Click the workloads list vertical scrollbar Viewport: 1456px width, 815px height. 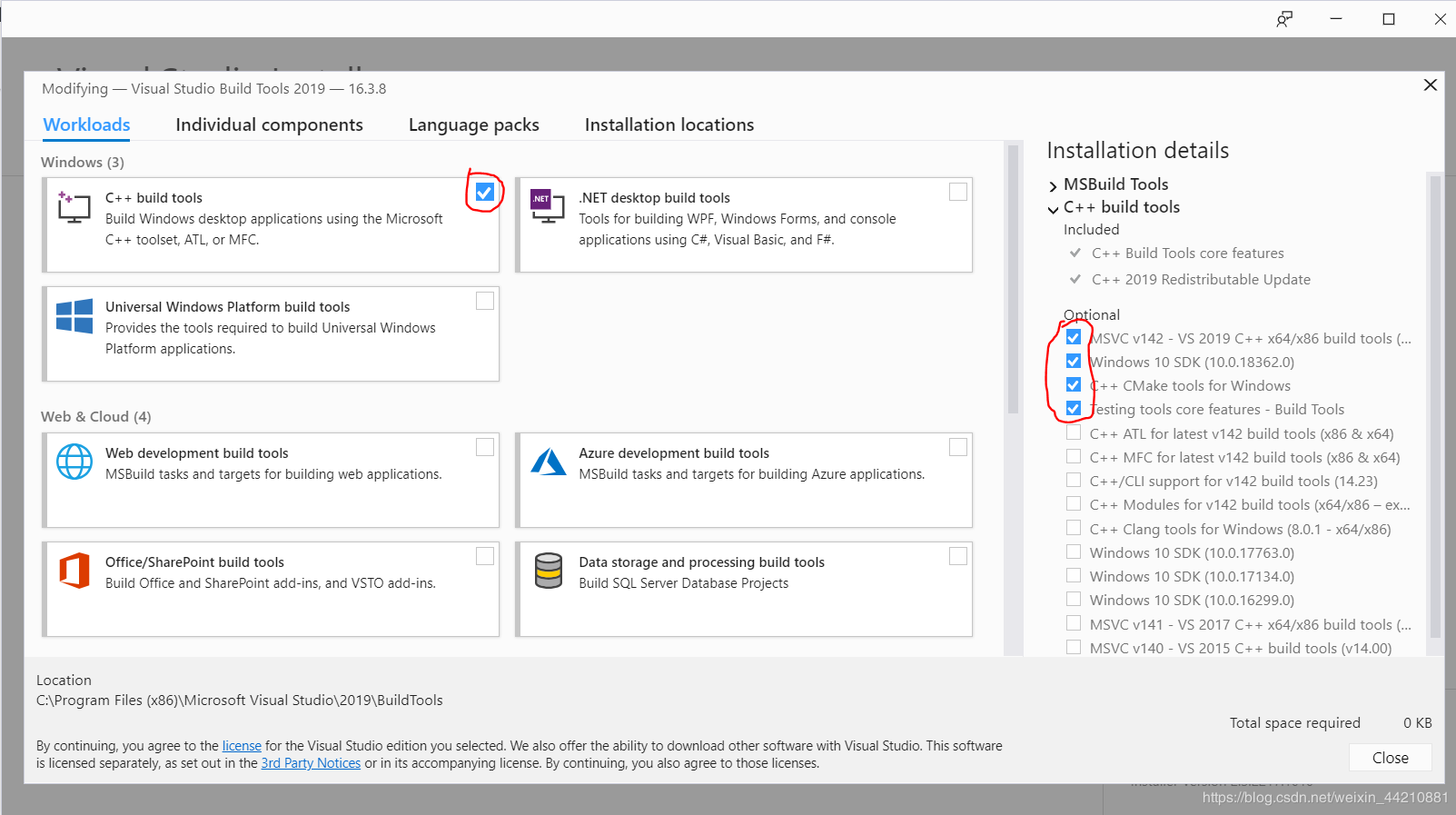[1014, 279]
